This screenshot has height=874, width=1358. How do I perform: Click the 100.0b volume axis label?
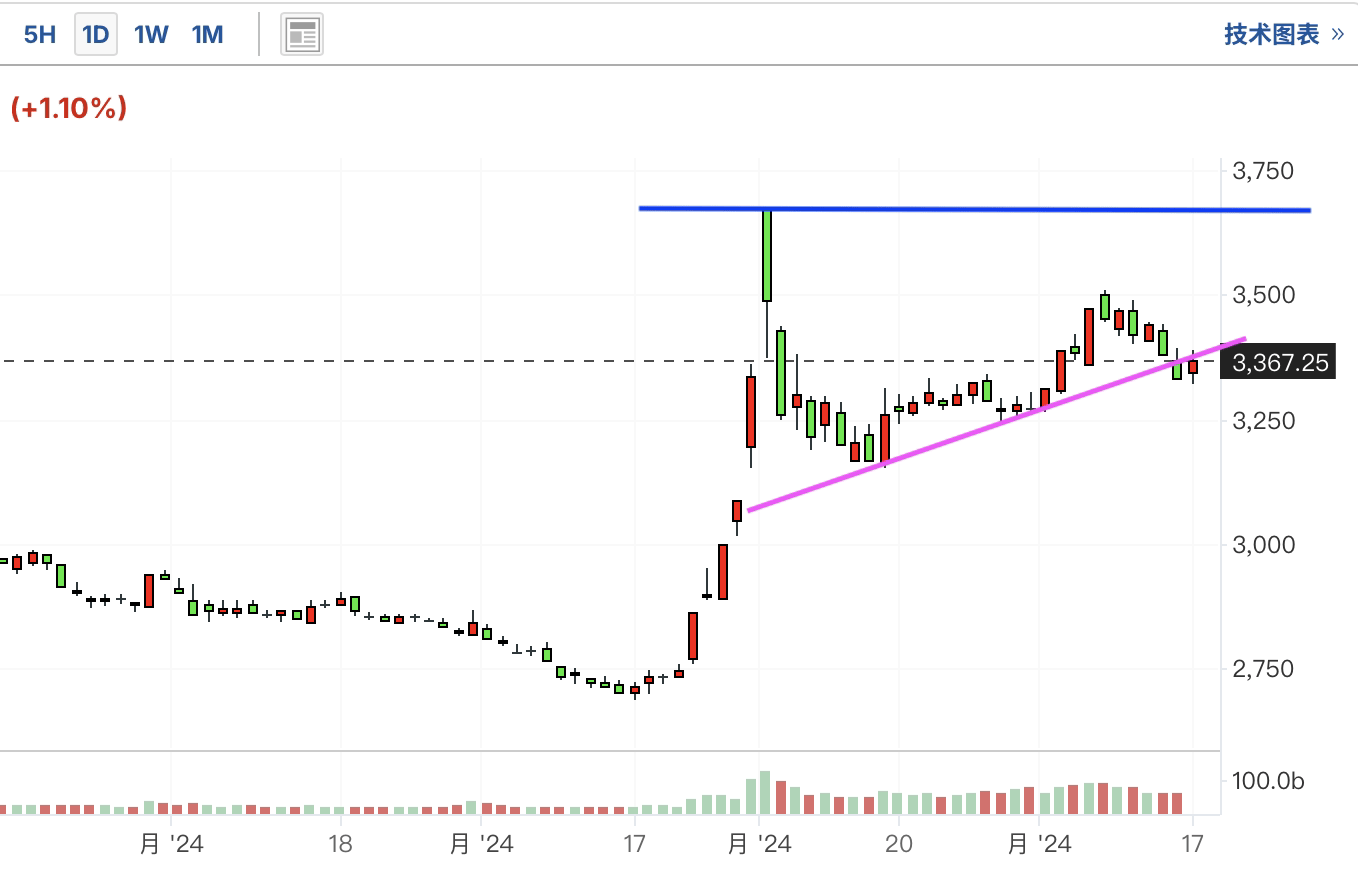pyautogui.click(x=1268, y=781)
